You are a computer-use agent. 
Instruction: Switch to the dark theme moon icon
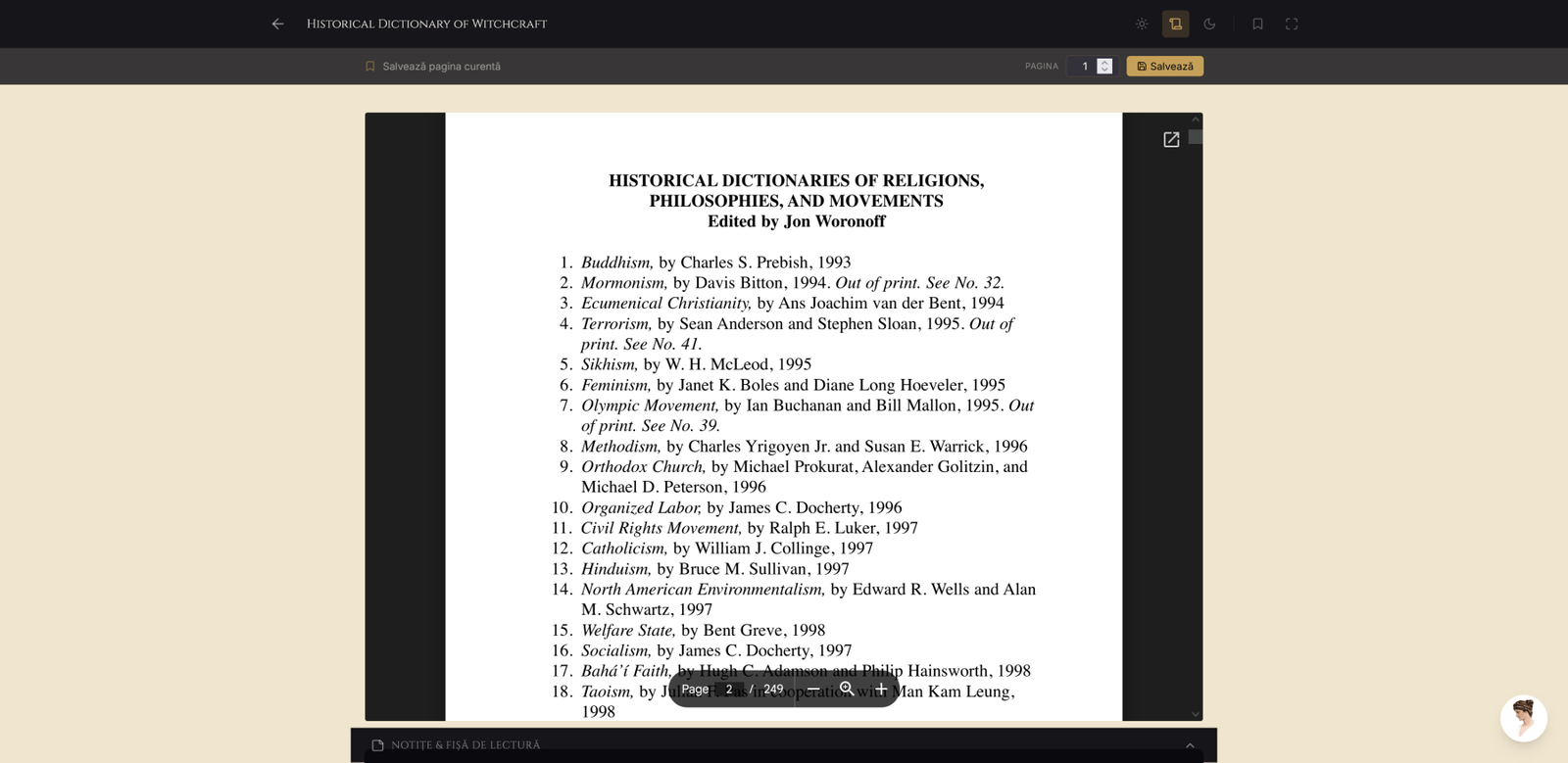pyautogui.click(x=1209, y=24)
